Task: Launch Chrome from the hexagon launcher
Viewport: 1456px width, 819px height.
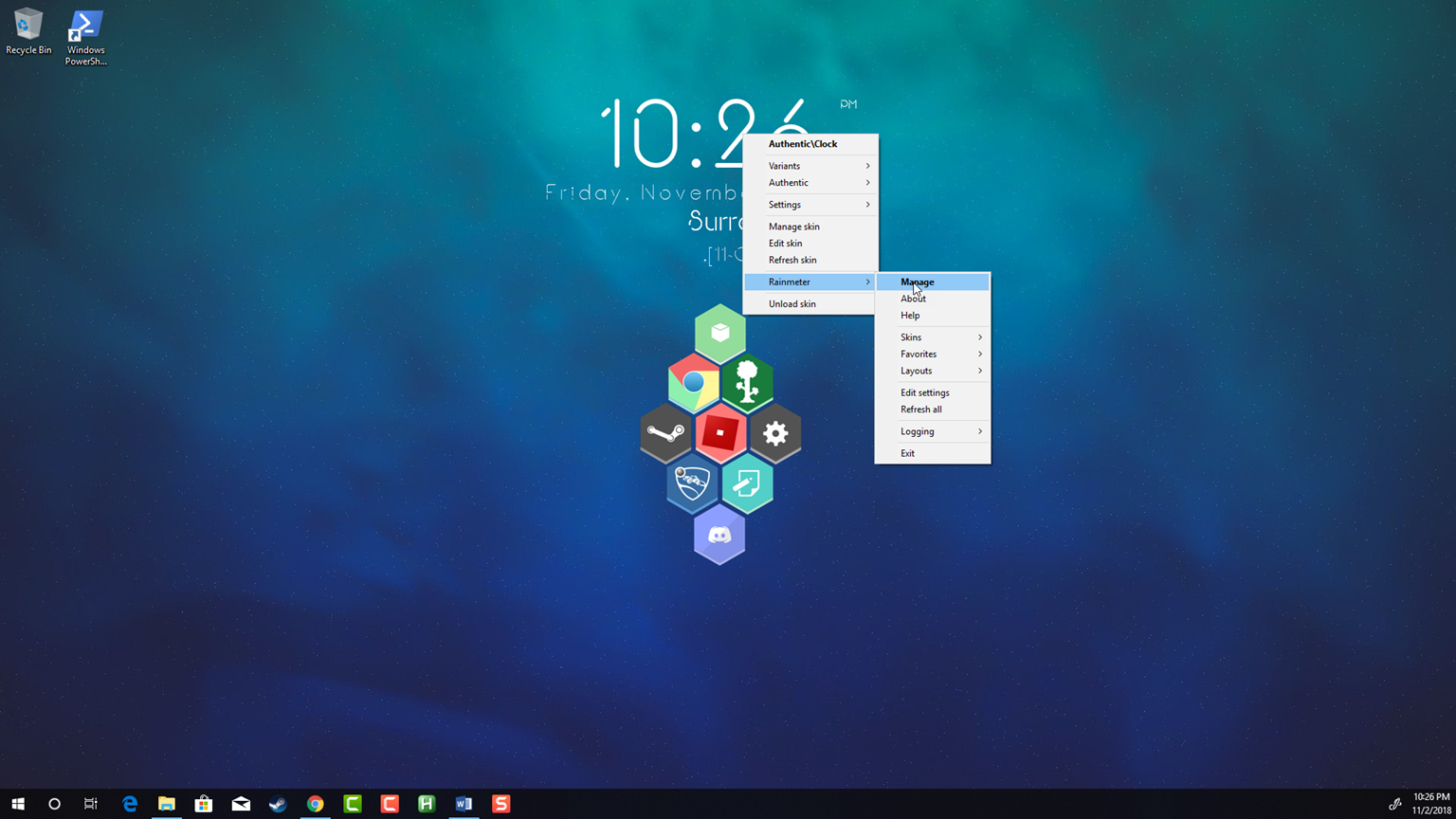Action: tap(693, 382)
